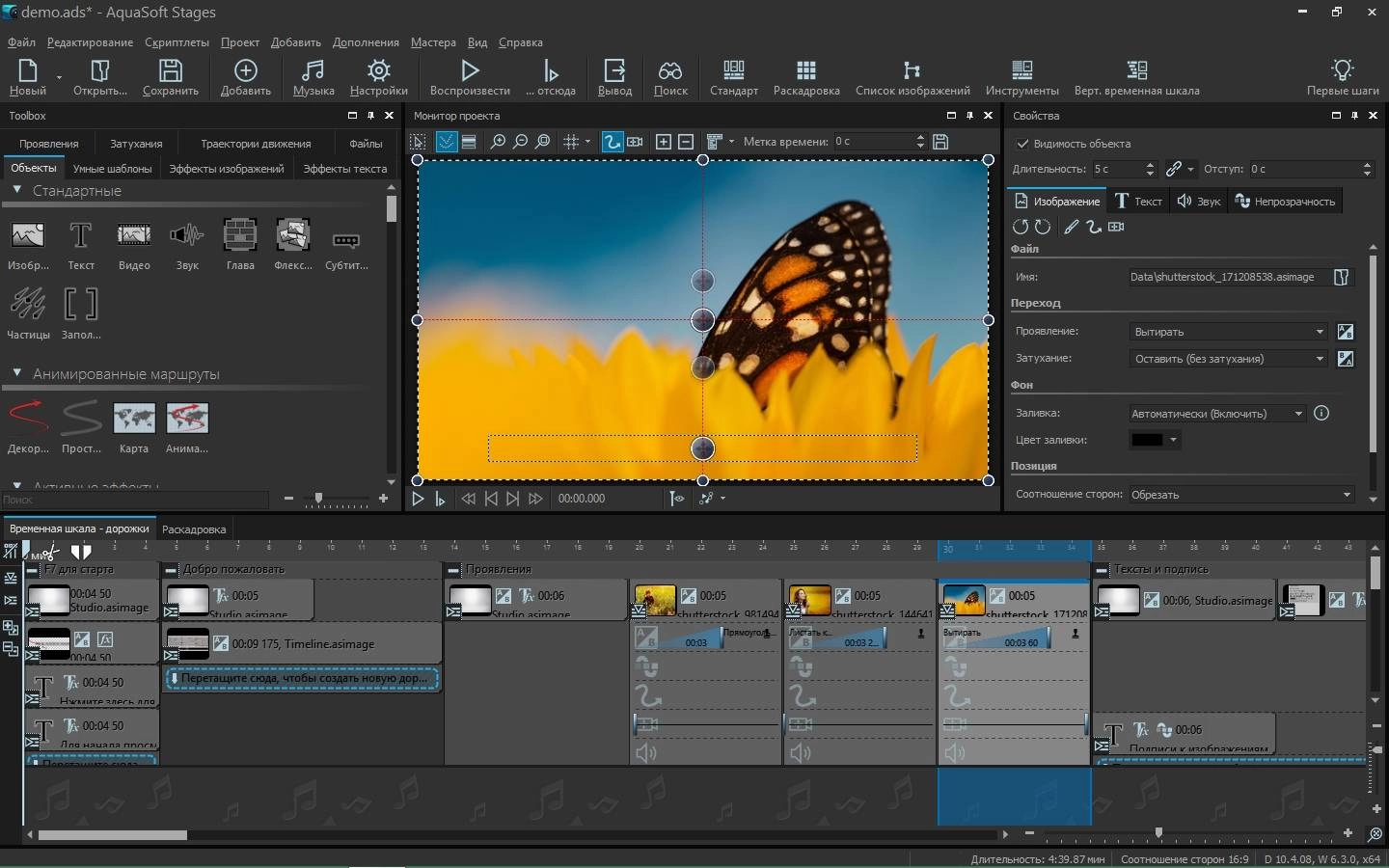Toggle the motion path button in monitor toolbar
Screen dimensions: 1389x868
coord(612,142)
